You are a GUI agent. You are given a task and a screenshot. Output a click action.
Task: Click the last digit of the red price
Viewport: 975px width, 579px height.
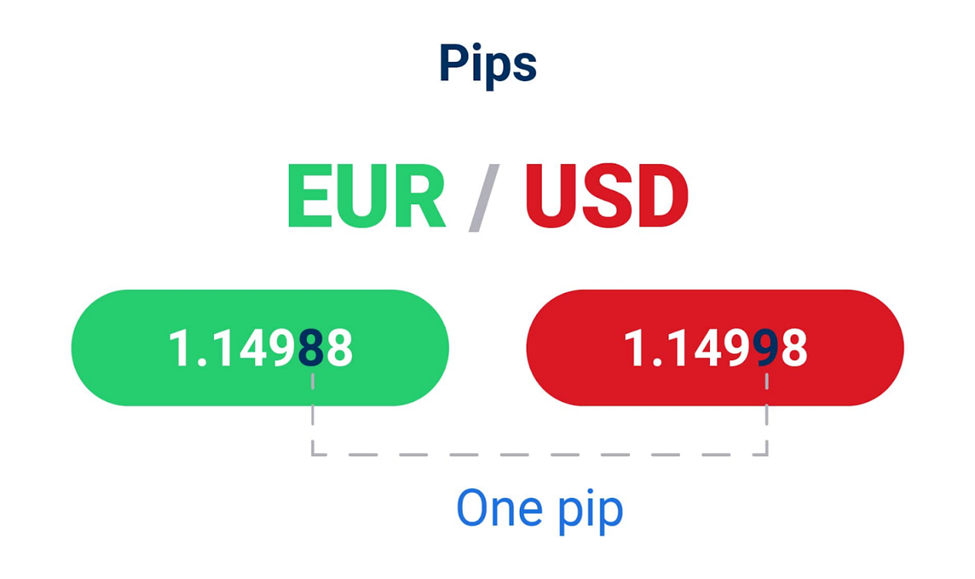point(795,349)
